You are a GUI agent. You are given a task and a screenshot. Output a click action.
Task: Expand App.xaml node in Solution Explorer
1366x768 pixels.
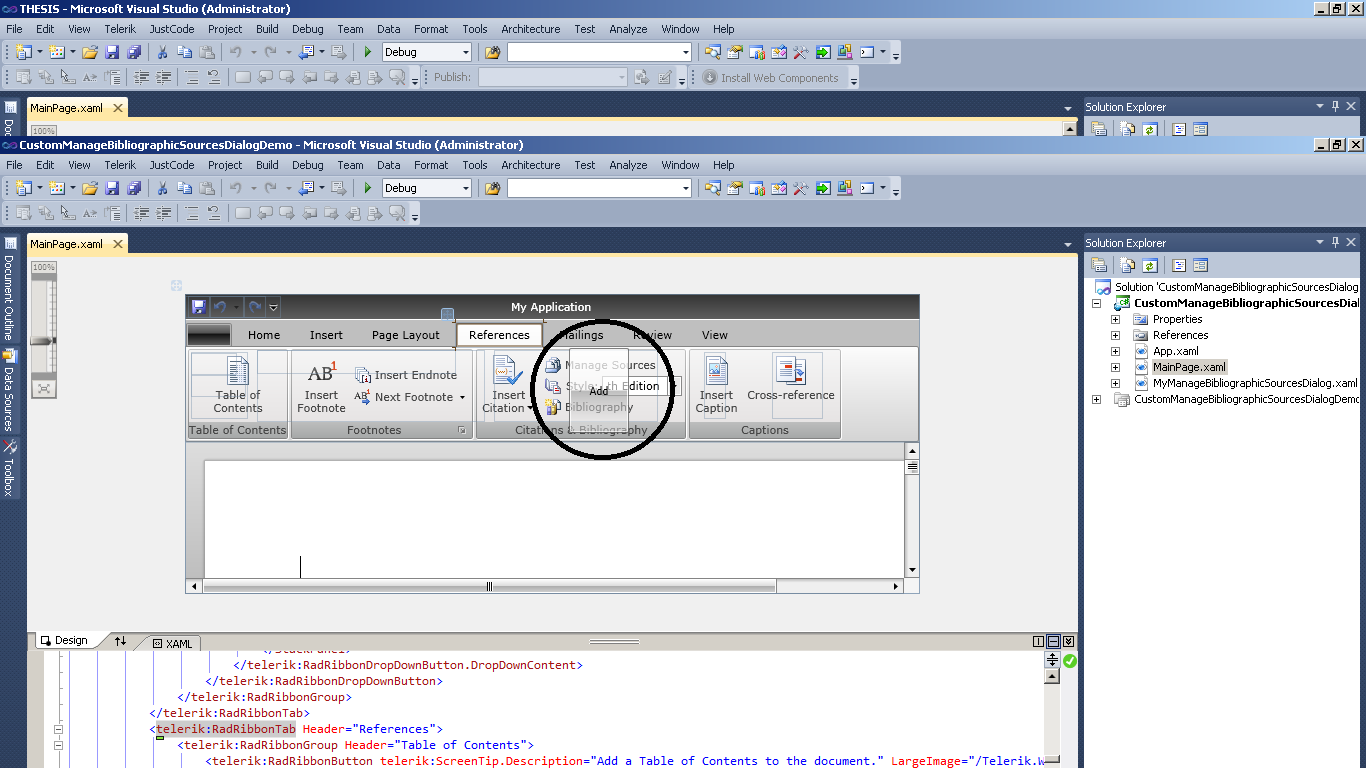coord(1115,351)
